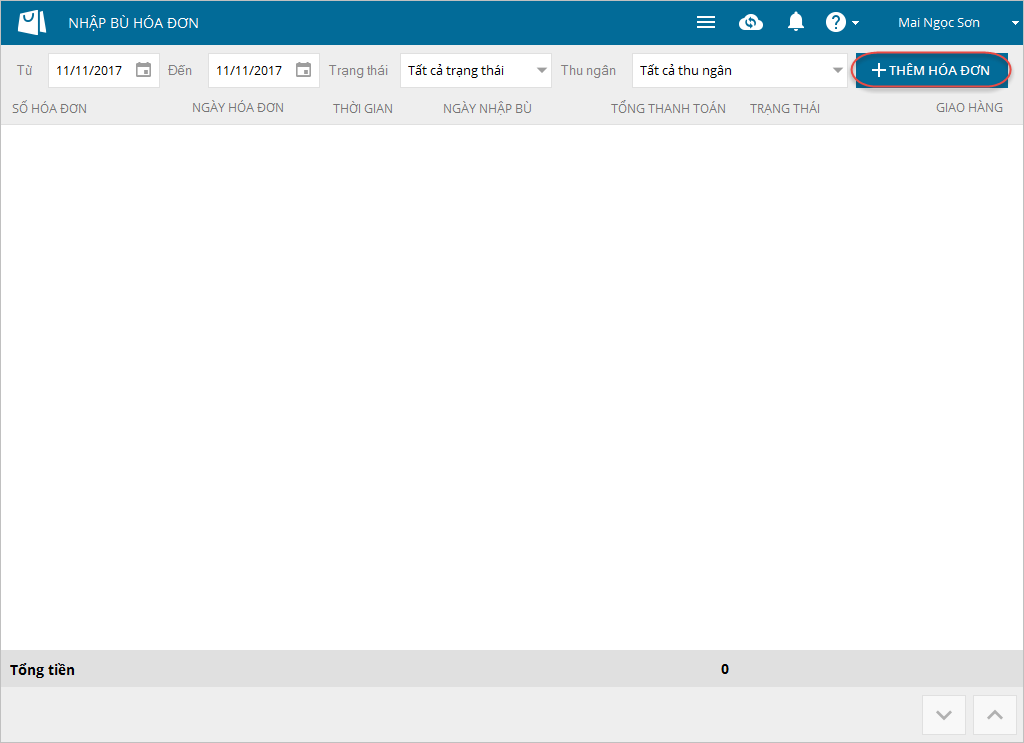Click the THÊM HÓA ĐƠN button
The image size is (1024, 743).
[931, 70]
